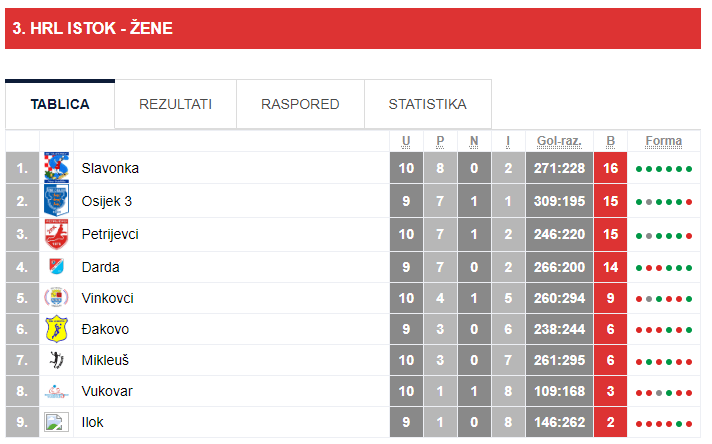Click the Forma column header

pyautogui.click(x=664, y=141)
